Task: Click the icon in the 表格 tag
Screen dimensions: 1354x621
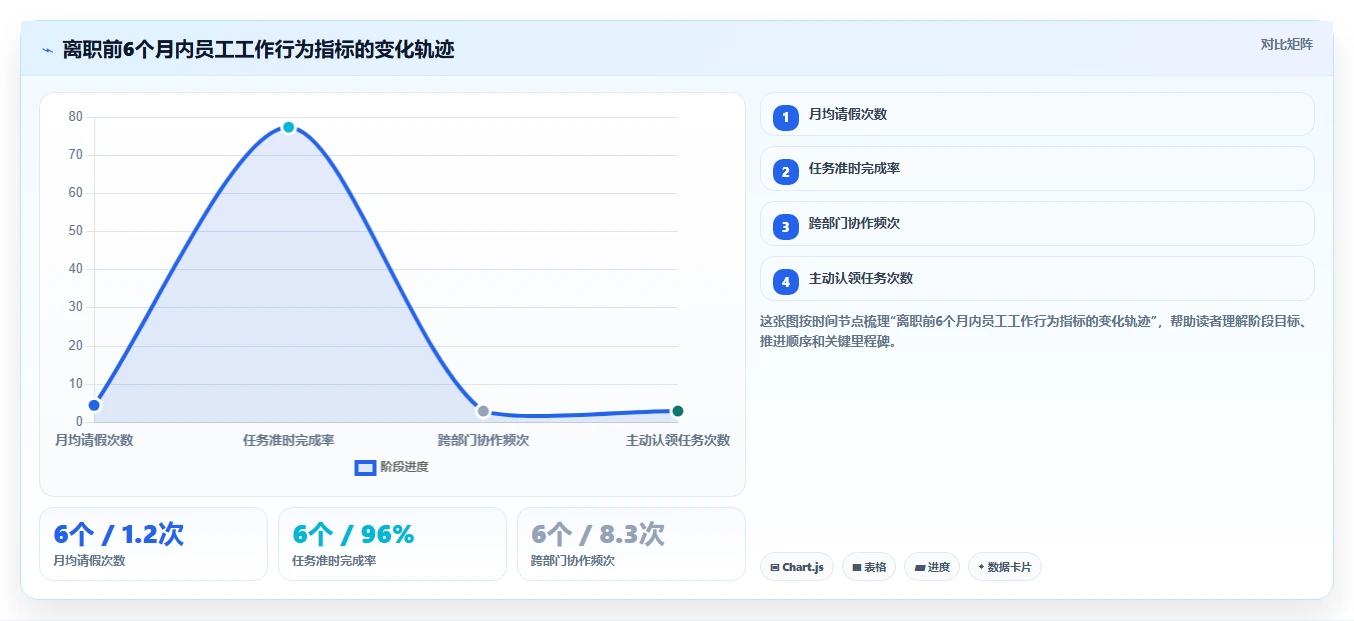Action: click(x=857, y=567)
